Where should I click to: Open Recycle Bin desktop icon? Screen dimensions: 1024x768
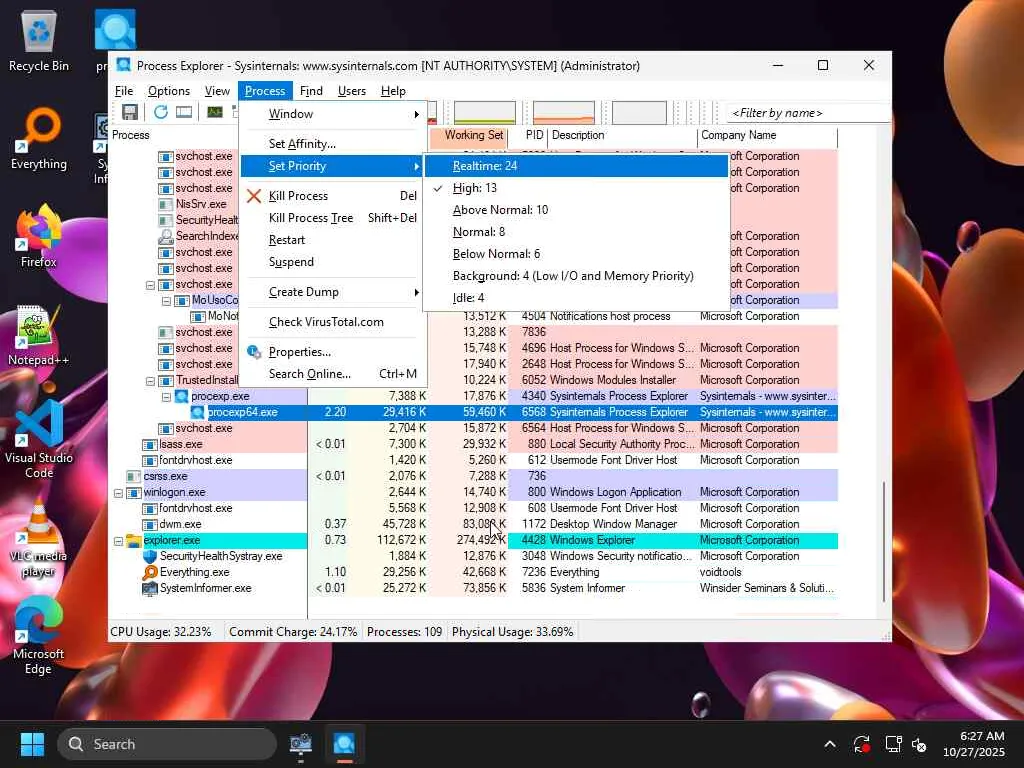click(x=39, y=41)
